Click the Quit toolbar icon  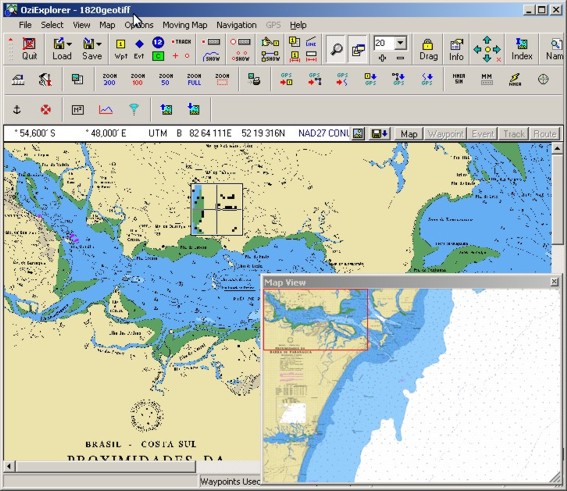[29, 49]
